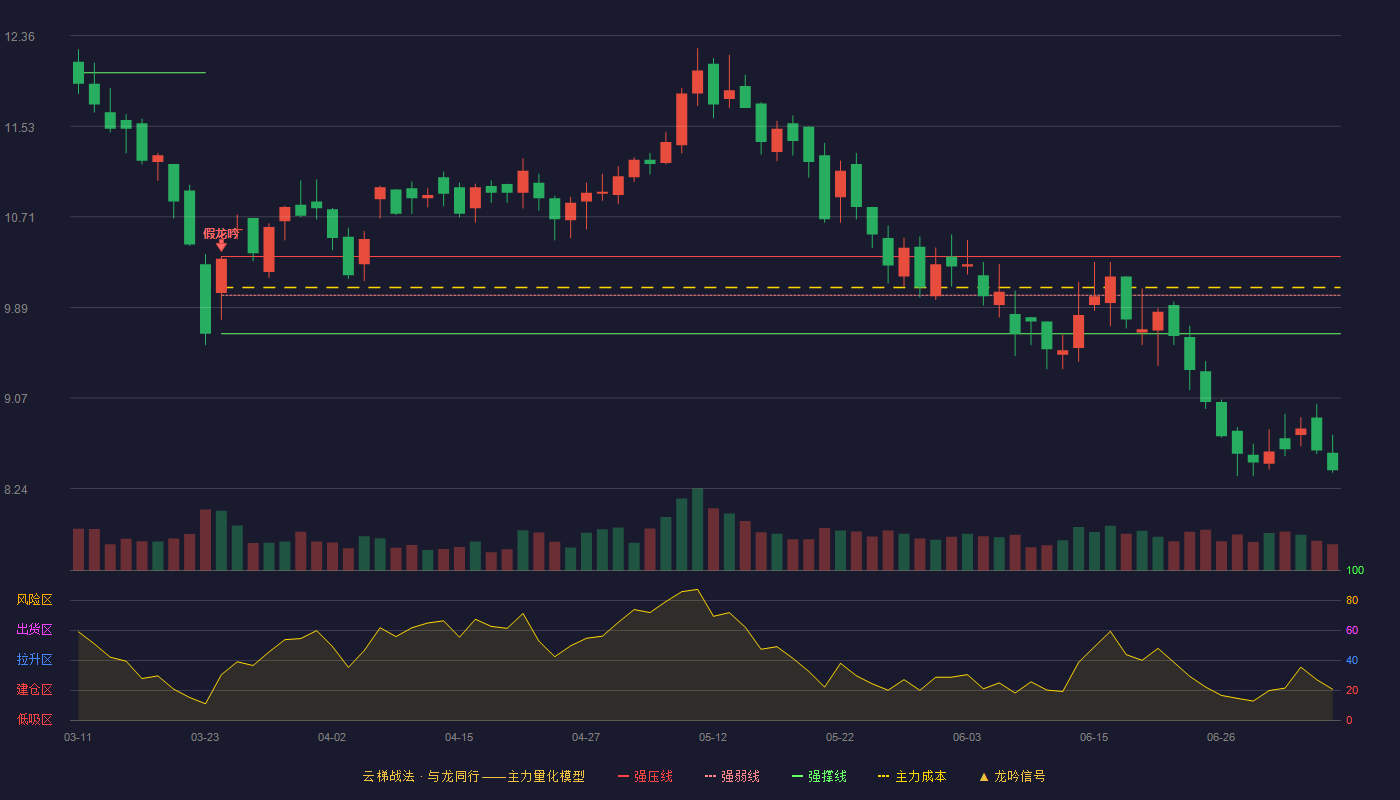The width and height of the screenshot is (1400, 800).
Task: Toggle the 强弱线 legend item
Action: pos(732,776)
